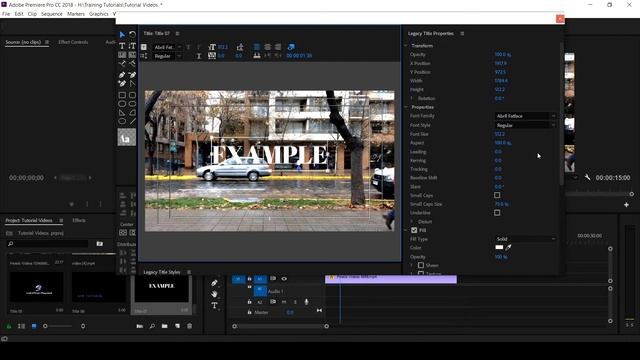Open Legacy Title Properties panel menu
This screenshot has height=360, width=640.
462,33
